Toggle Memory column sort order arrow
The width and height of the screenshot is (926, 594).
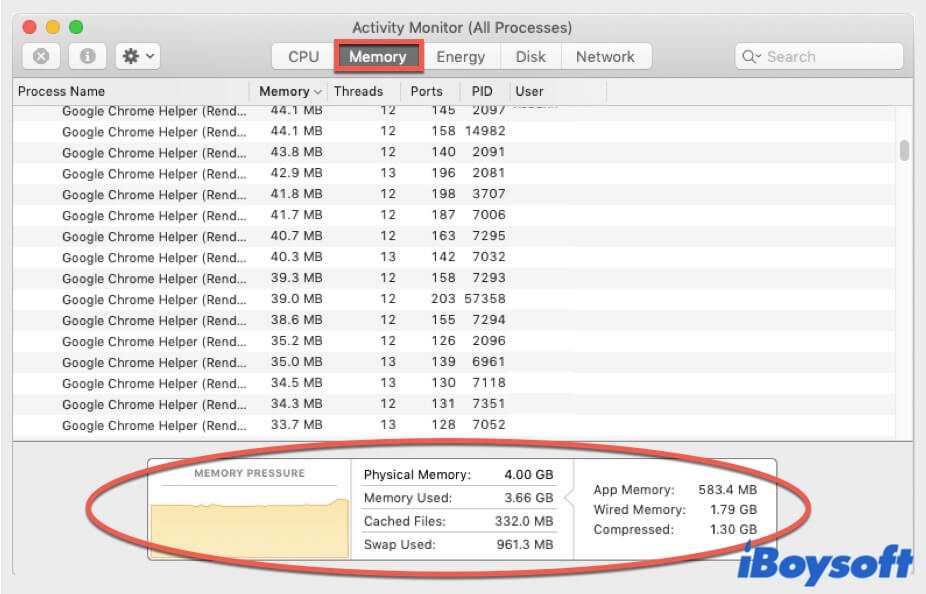tap(318, 92)
